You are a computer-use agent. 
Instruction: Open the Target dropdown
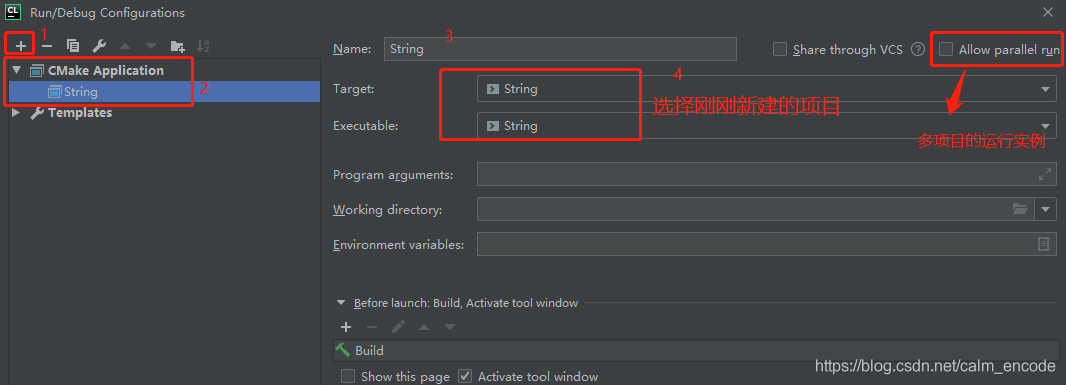pos(767,88)
